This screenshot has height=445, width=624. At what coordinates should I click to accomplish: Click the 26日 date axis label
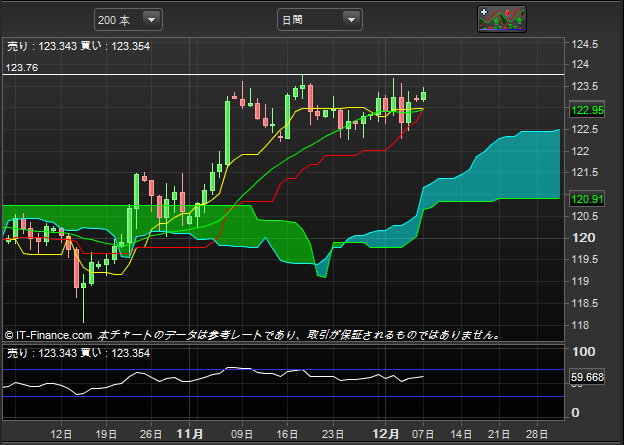point(152,434)
